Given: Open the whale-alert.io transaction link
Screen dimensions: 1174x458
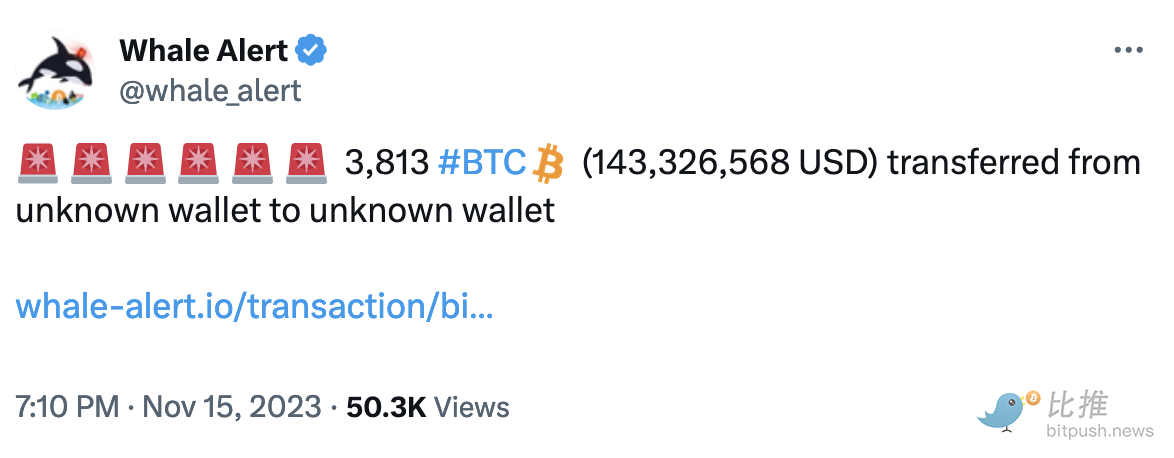Looking at the screenshot, I should tap(254, 305).
